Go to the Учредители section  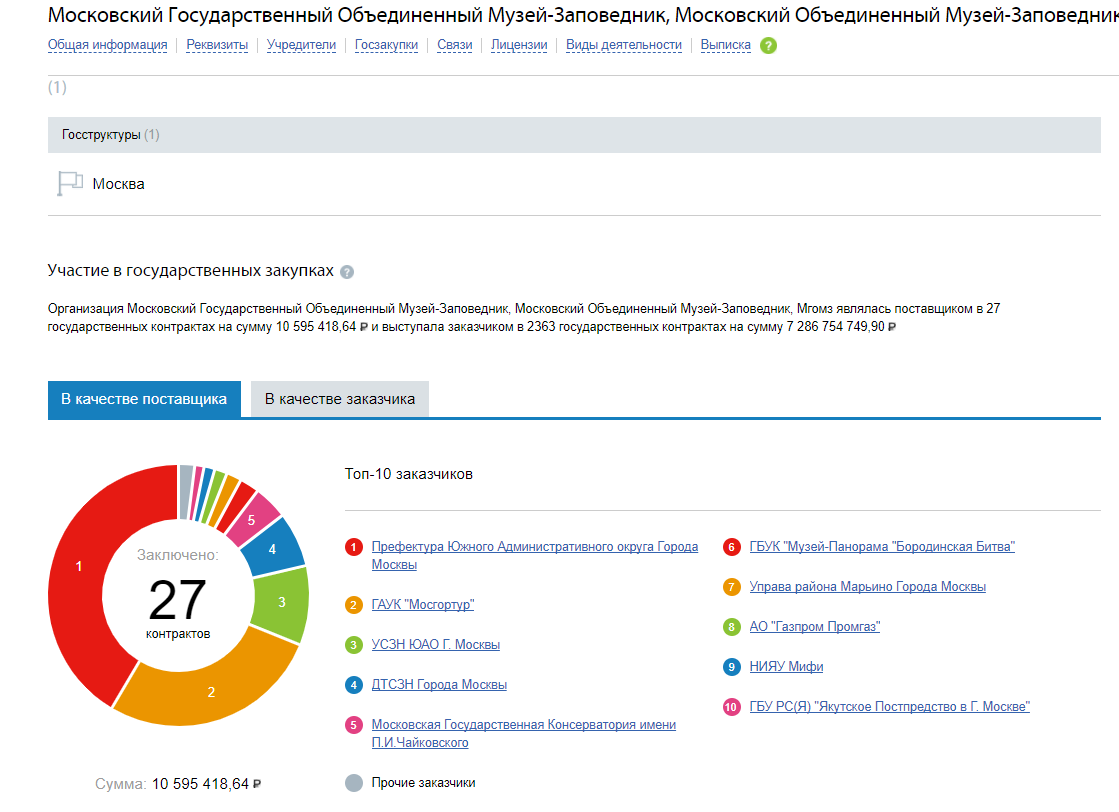[x=301, y=45]
